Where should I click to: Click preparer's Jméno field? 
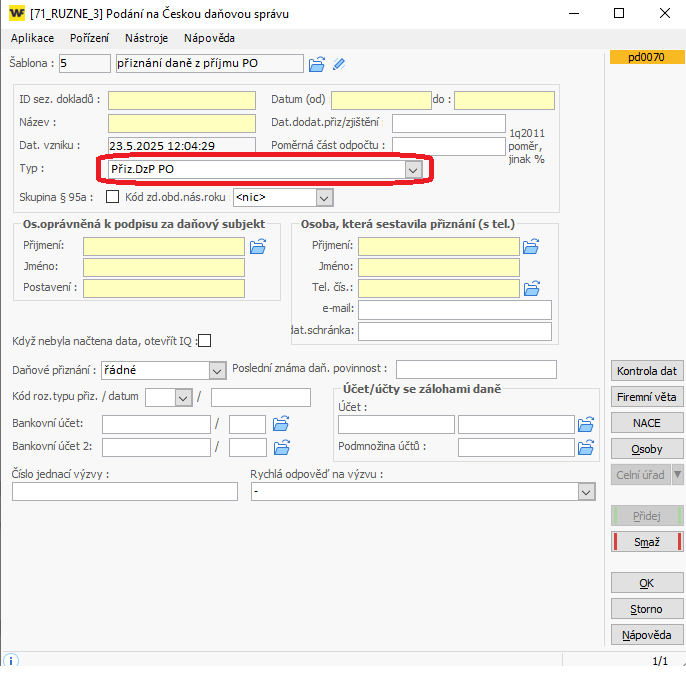click(439, 267)
